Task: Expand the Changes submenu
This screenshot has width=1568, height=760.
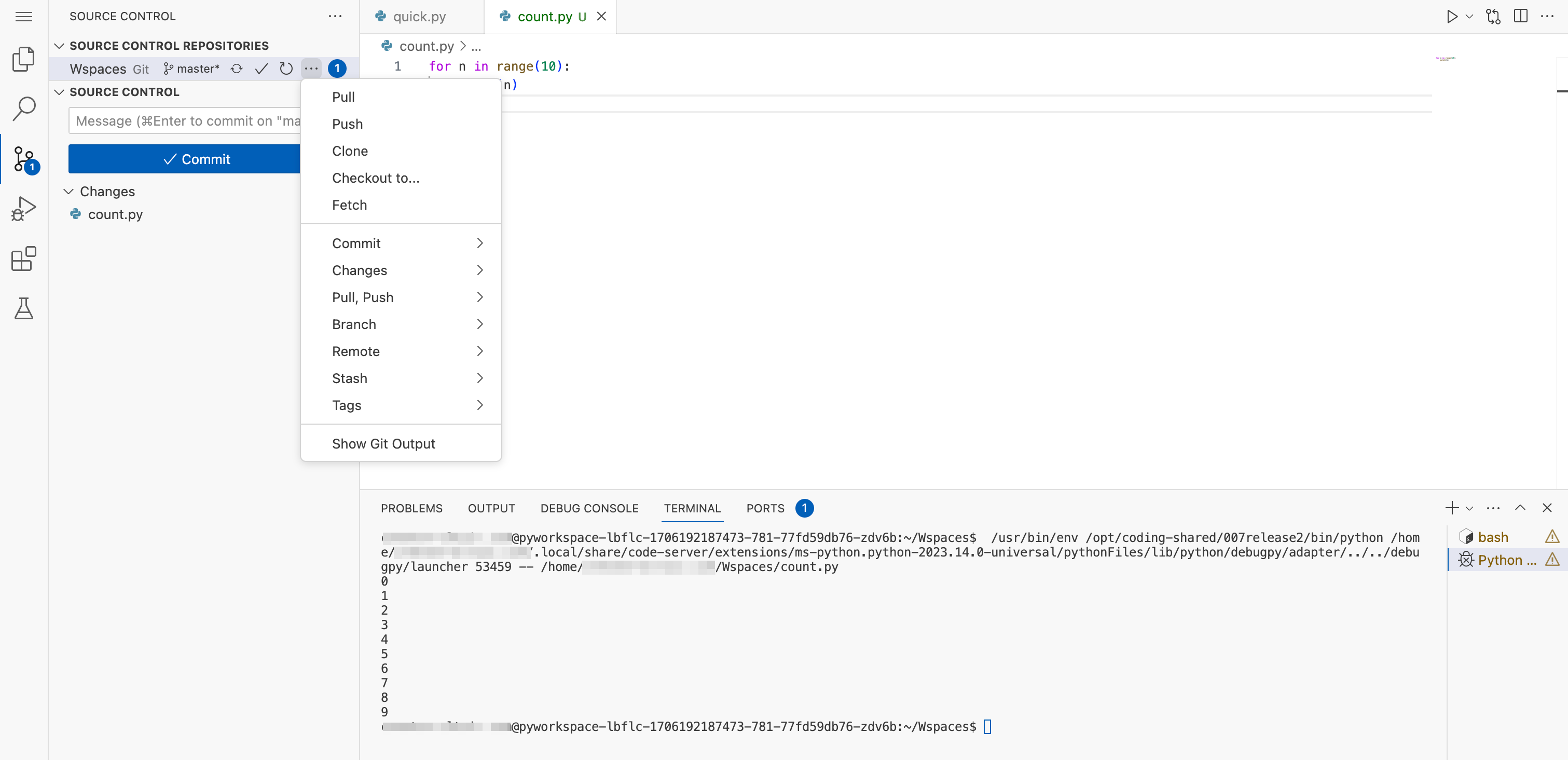Action: [401, 270]
